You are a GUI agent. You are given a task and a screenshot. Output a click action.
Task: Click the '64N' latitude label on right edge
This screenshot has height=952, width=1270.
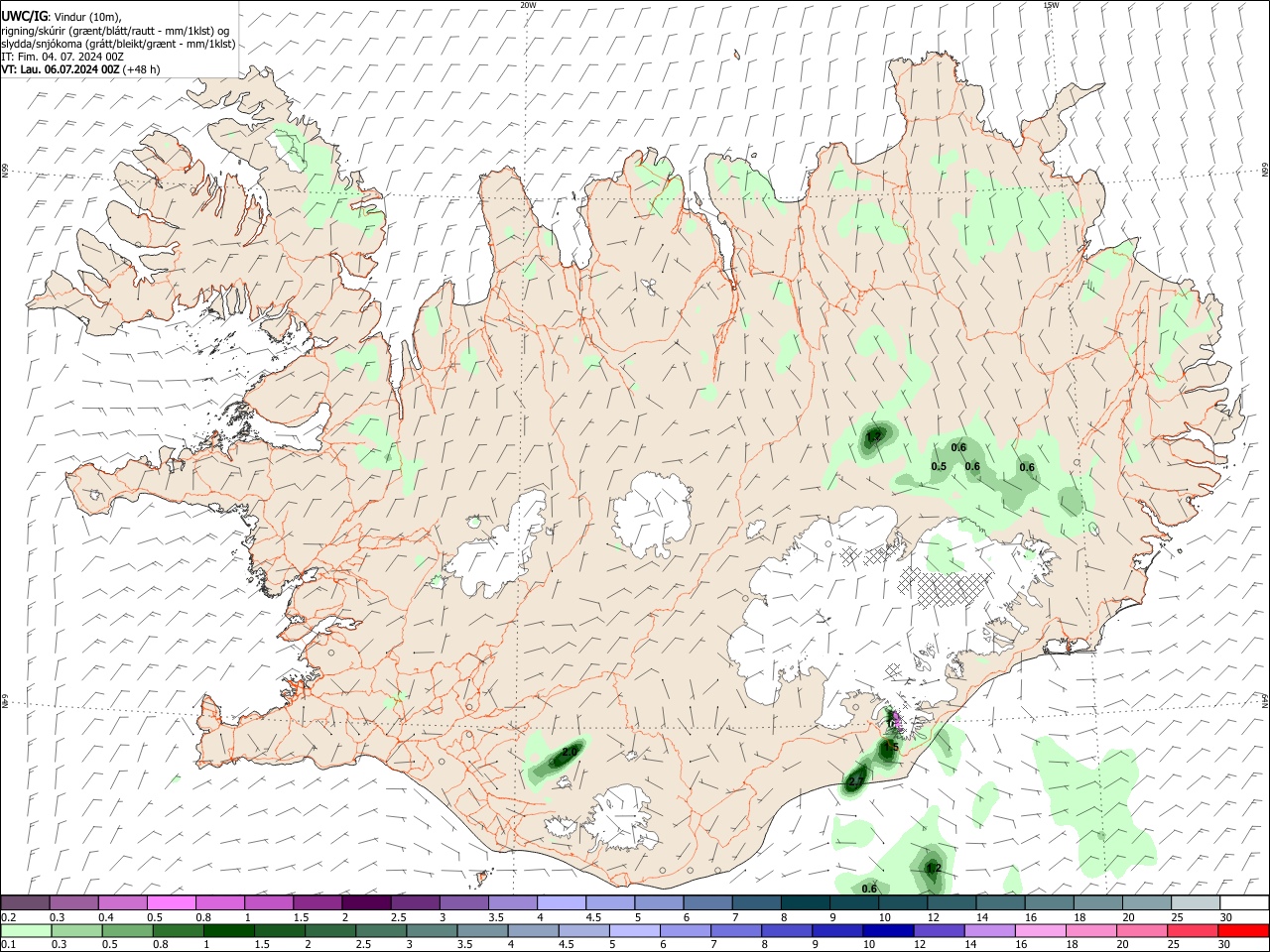tap(1265, 700)
